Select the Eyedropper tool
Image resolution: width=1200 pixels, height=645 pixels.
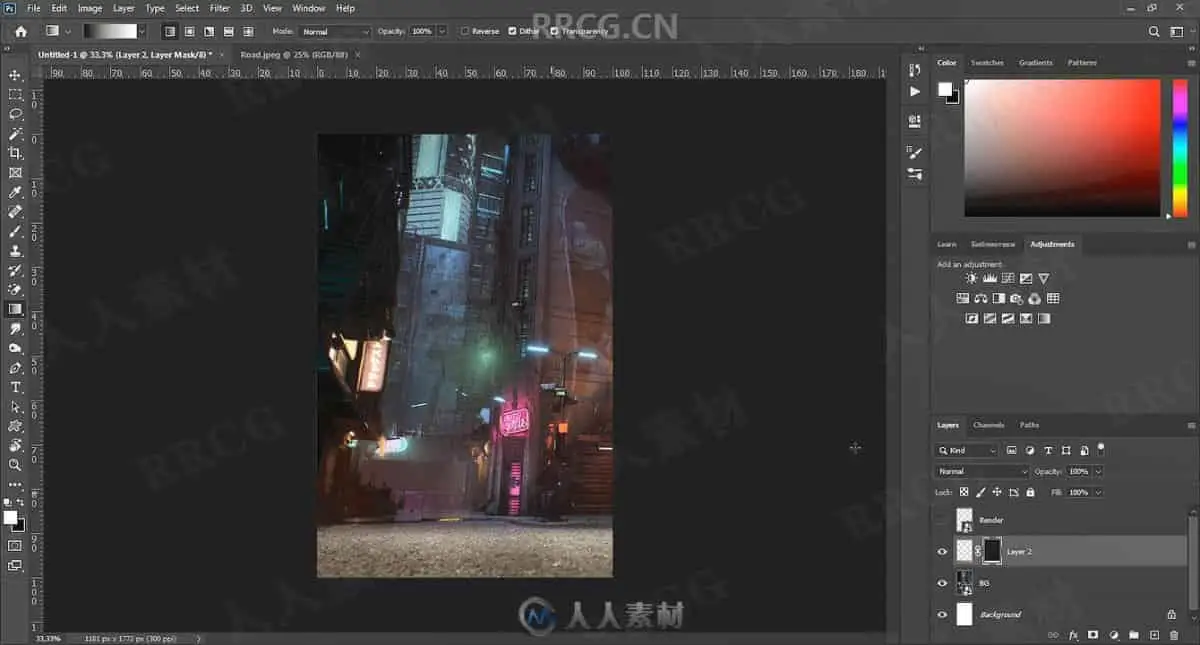pyautogui.click(x=15, y=192)
